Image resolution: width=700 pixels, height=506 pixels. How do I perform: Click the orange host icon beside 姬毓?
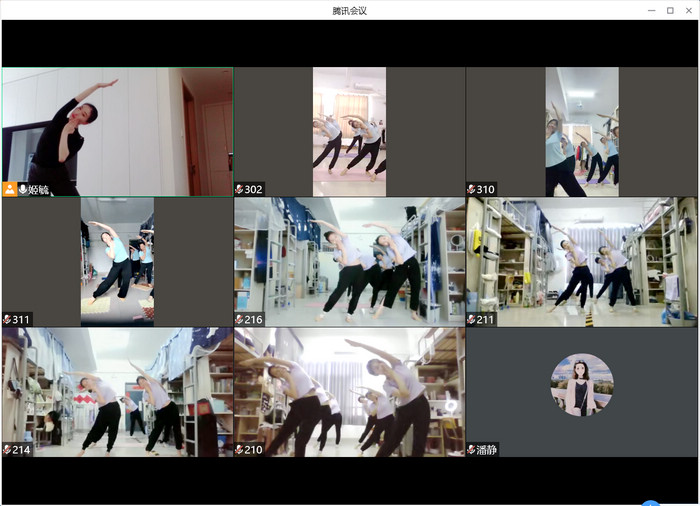pos(10,189)
